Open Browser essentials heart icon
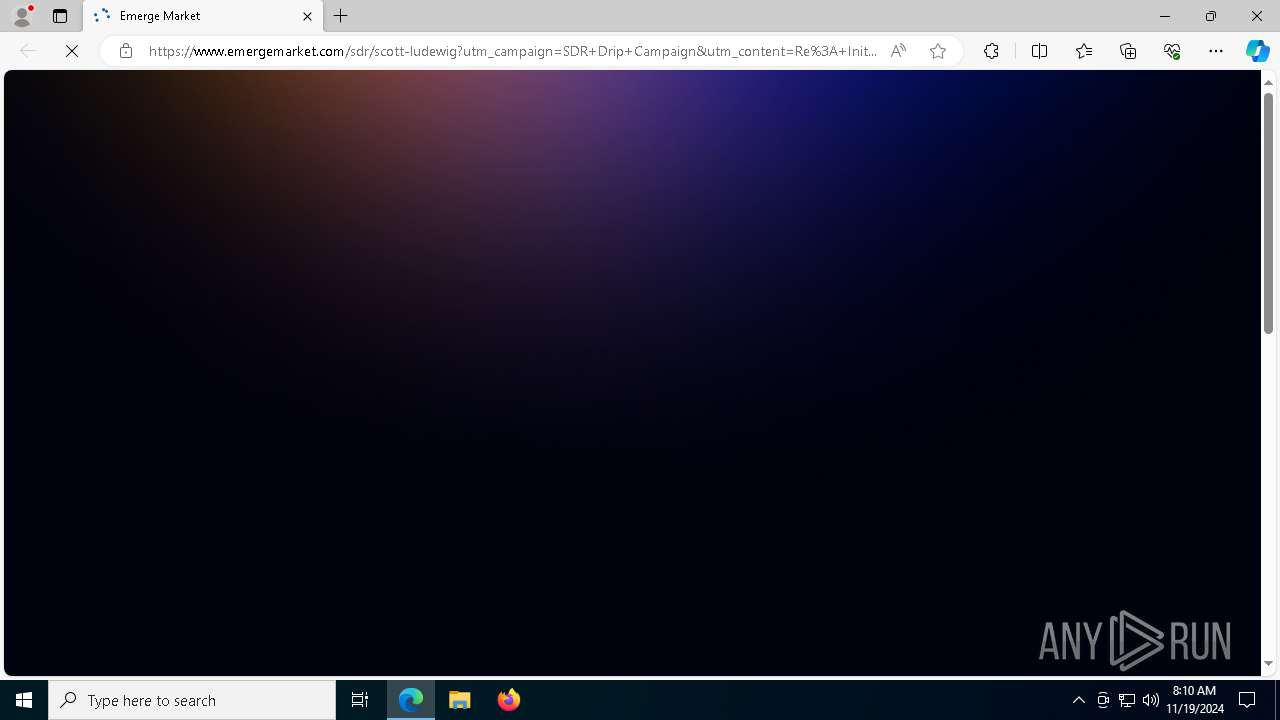 (x=1172, y=51)
